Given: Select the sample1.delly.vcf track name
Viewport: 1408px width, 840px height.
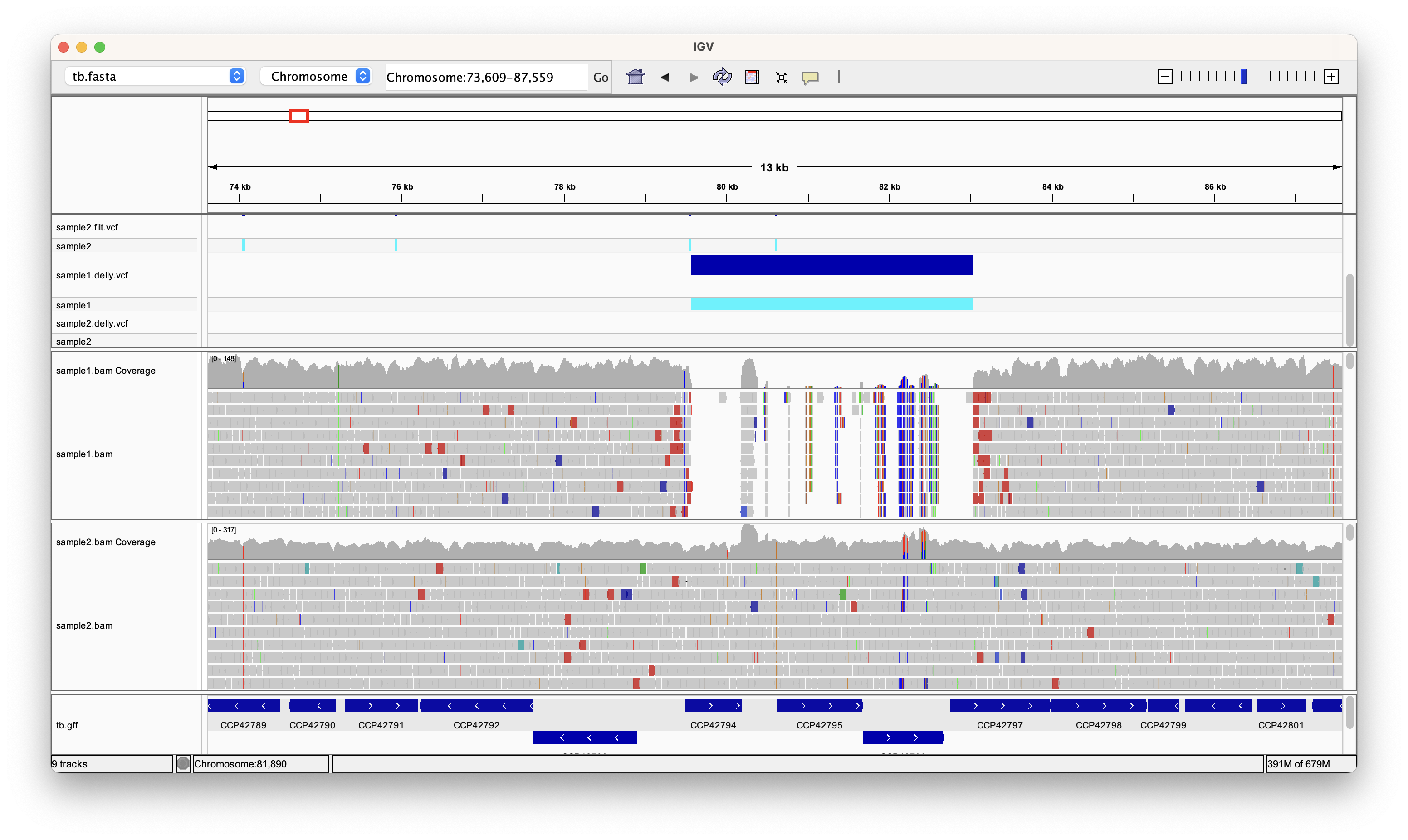Looking at the screenshot, I should [92, 275].
